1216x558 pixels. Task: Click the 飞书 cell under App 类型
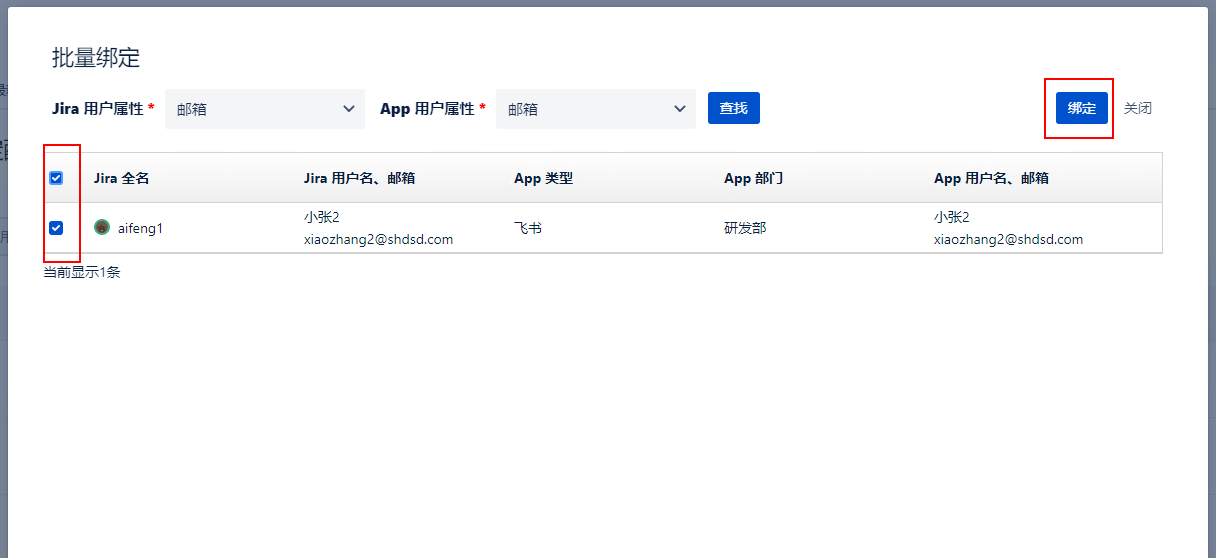click(528, 228)
